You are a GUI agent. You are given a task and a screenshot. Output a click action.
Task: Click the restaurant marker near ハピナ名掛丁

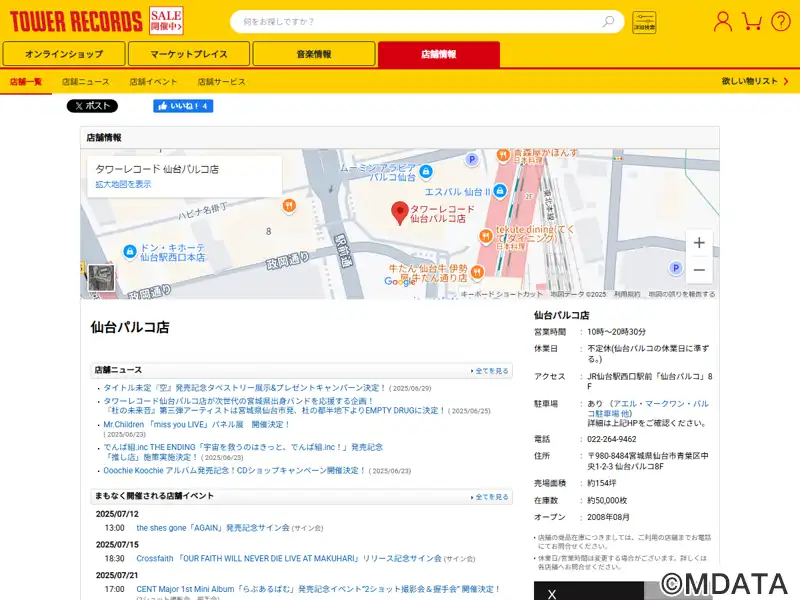[289, 206]
